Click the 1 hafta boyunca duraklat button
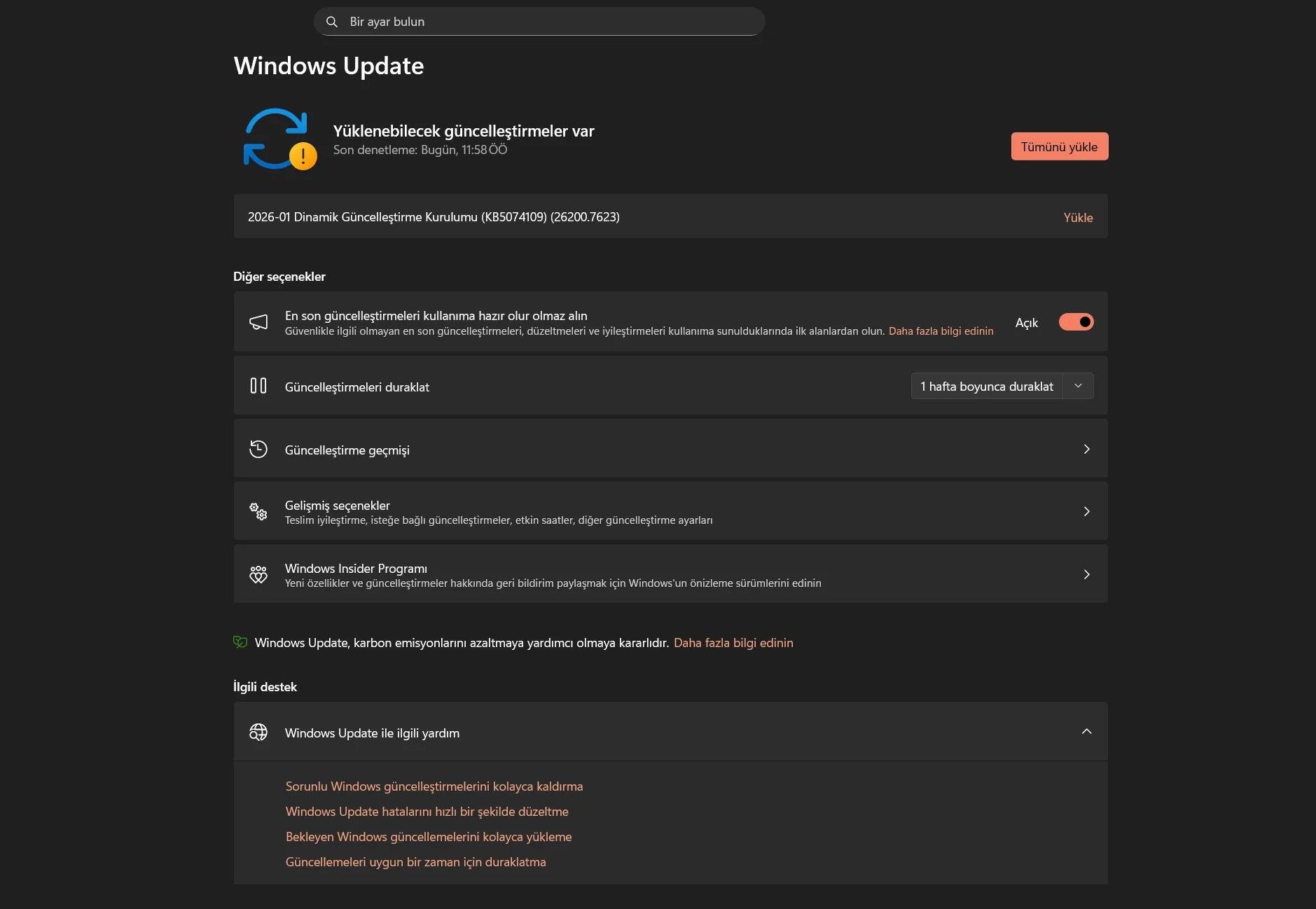The width and height of the screenshot is (1316, 909). pos(986,387)
